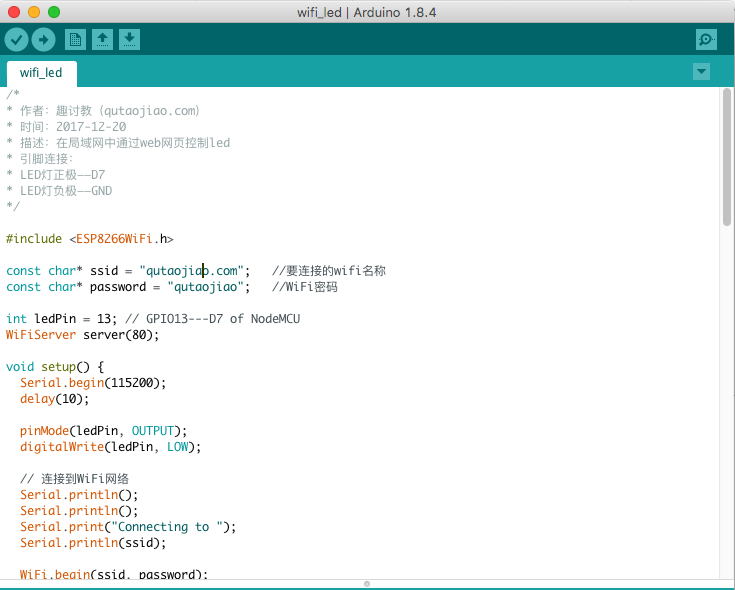Viewport: 735px width, 590px height.
Task: Click the 'WiFi.begin(ssid, password);' line
Action: 113,574
